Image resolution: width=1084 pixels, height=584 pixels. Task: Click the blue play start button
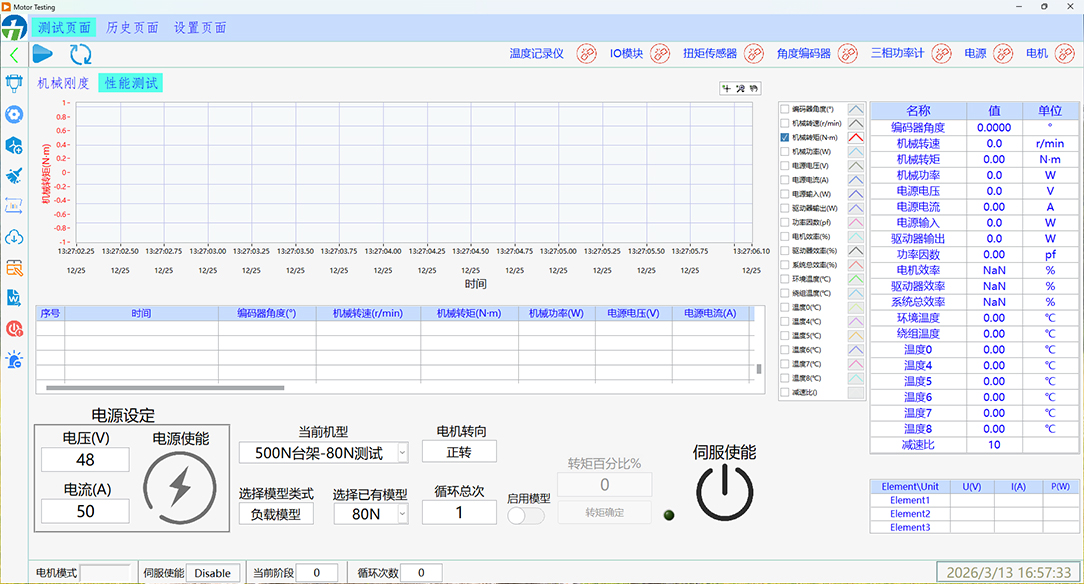pos(43,54)
